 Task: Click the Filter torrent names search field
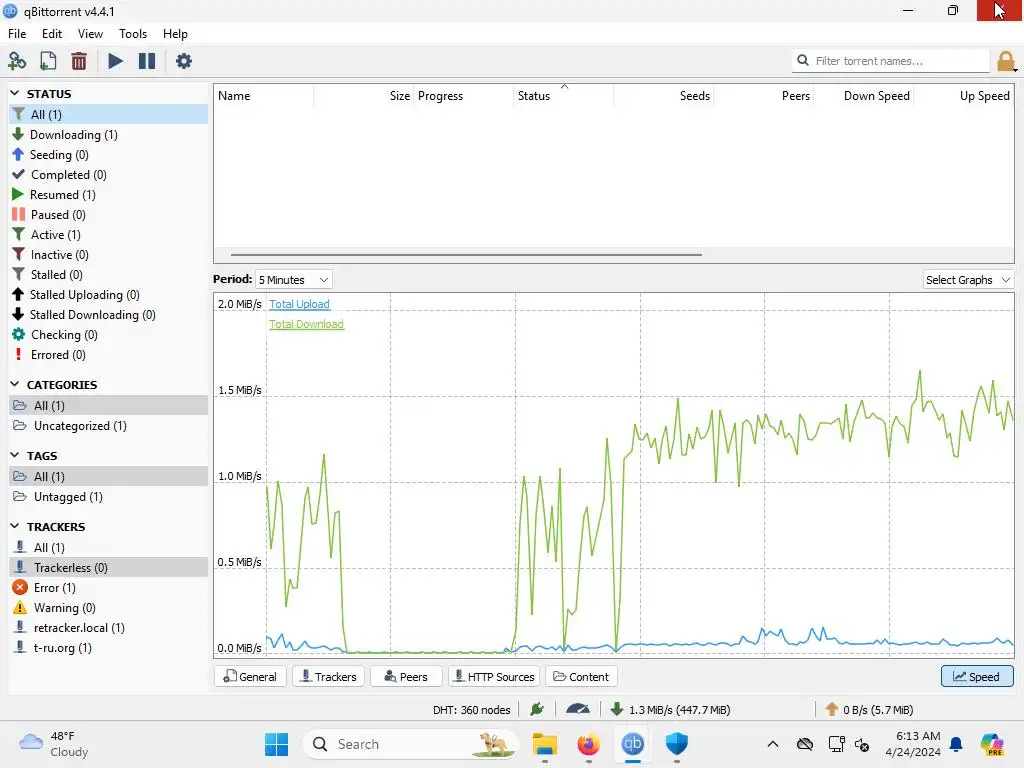pos(891,61)
